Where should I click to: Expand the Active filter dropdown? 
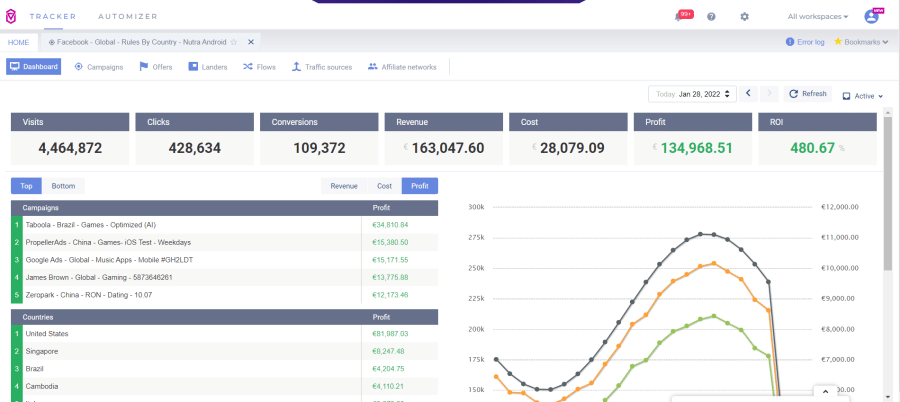[862, 96]
